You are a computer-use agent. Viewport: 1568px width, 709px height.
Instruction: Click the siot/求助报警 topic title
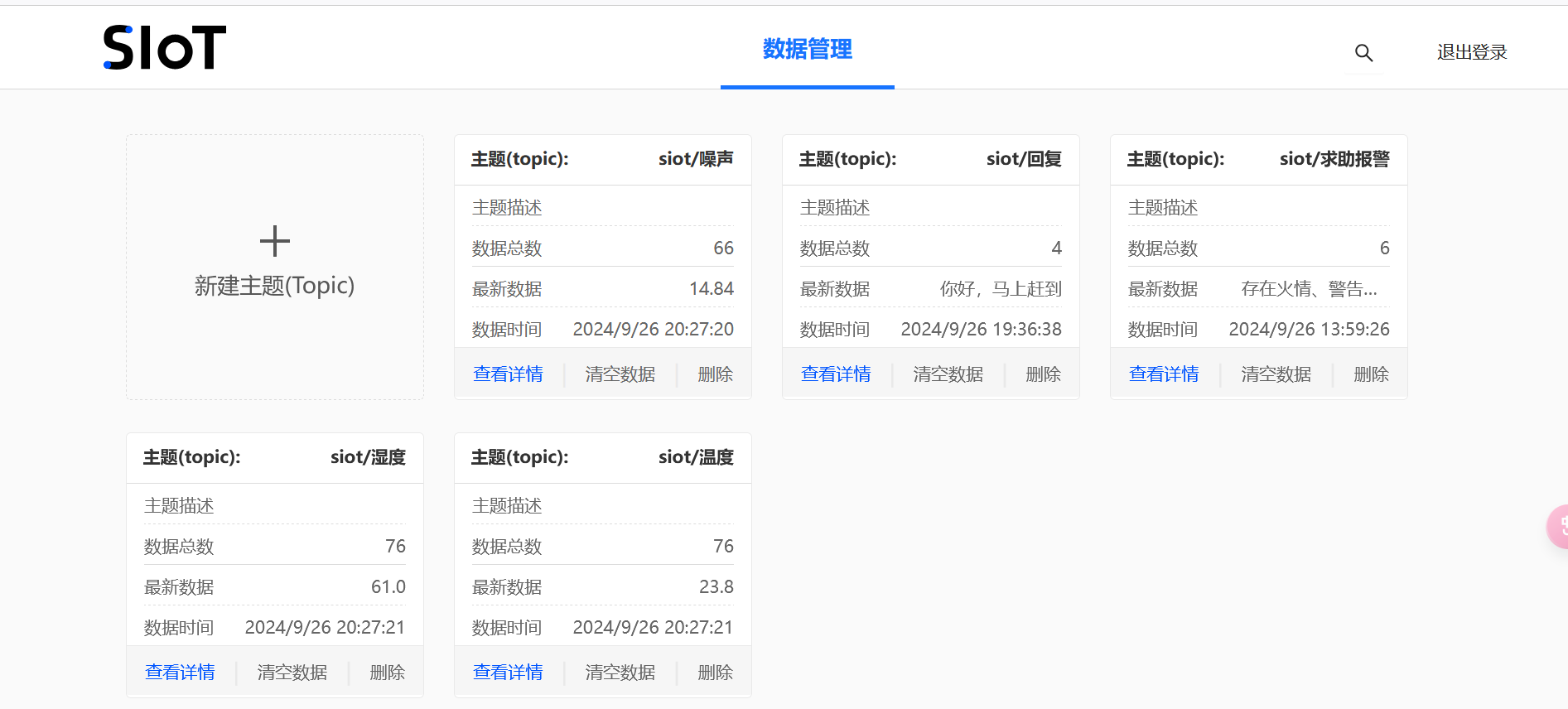1334,159
